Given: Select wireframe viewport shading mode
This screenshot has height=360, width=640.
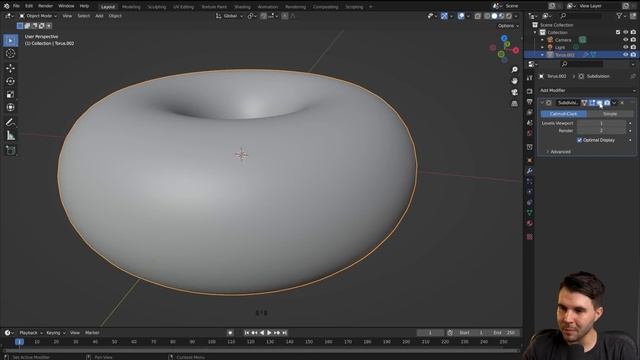Looking at the screenshot, I should (487, 16).
